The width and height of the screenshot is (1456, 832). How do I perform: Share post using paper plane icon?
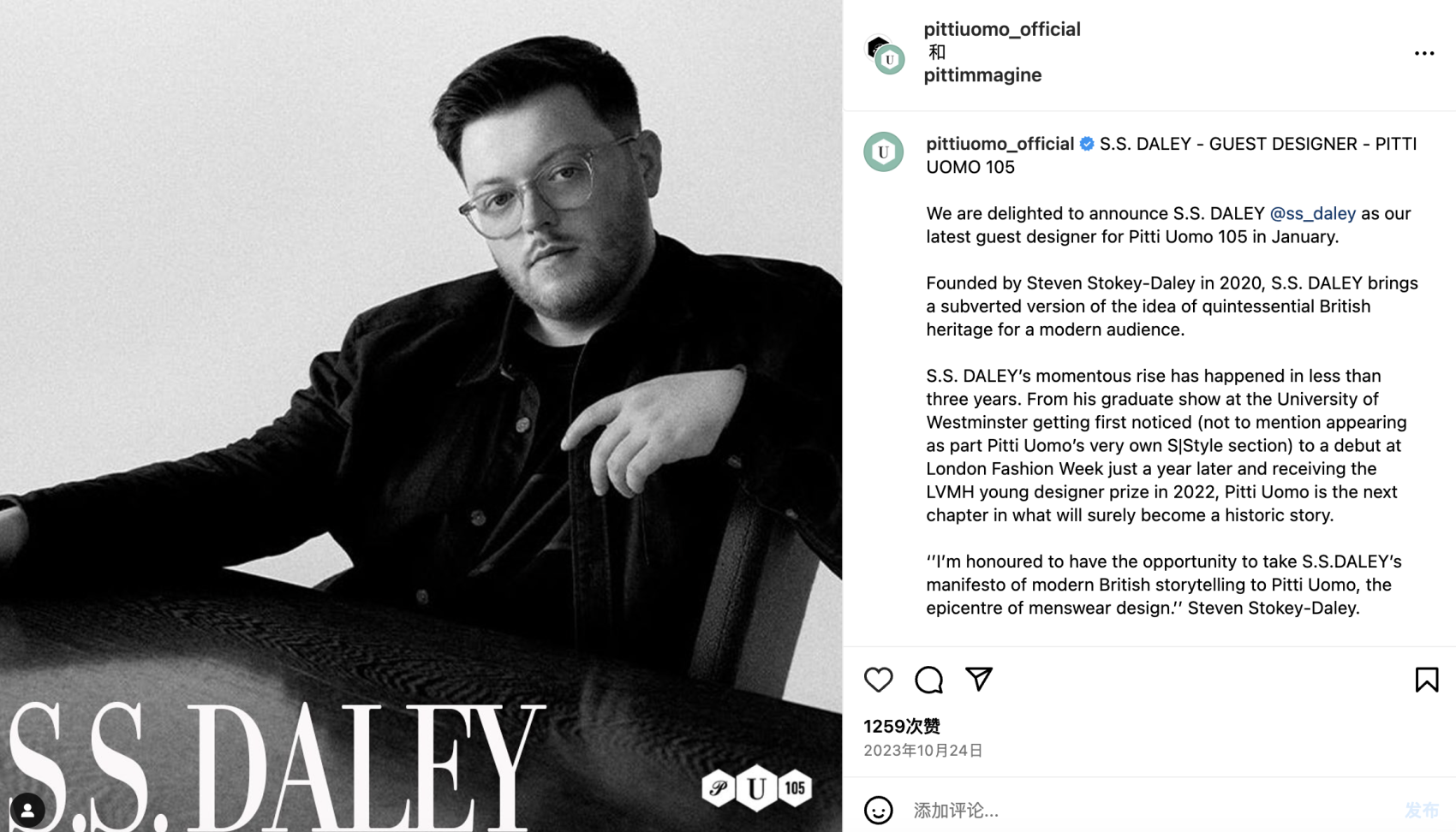[x=978, y=679]
